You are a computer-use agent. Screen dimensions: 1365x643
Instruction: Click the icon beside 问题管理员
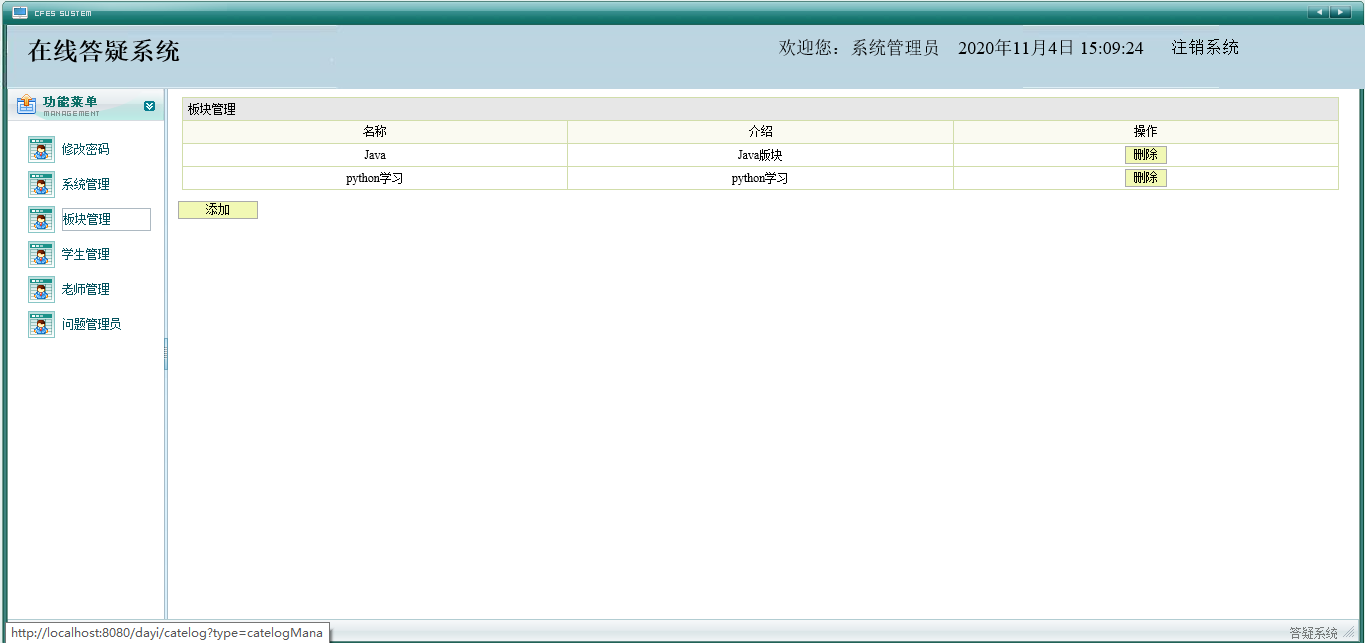tap(41, 325)
